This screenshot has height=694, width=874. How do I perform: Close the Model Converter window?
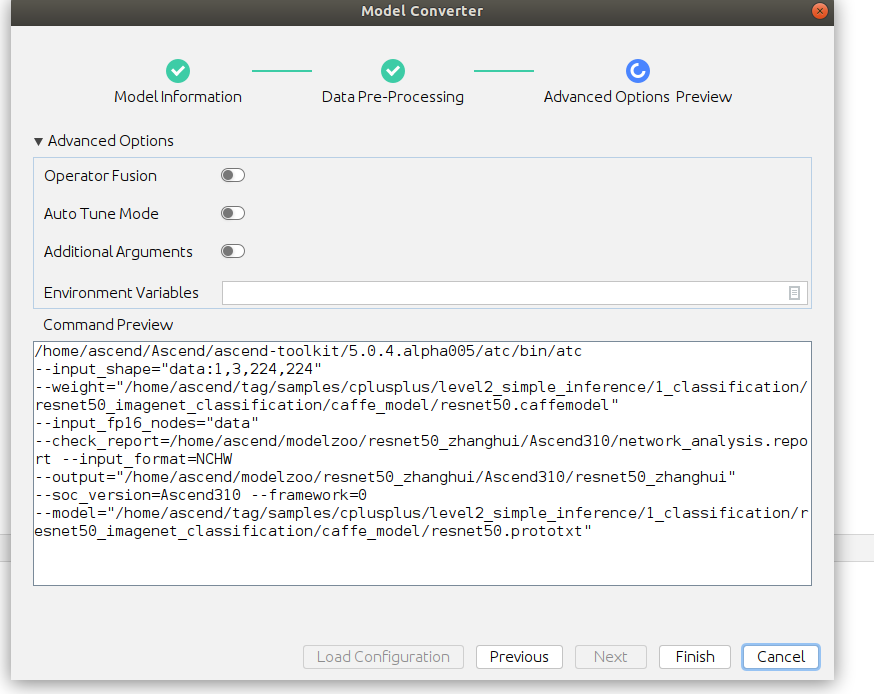820,11
